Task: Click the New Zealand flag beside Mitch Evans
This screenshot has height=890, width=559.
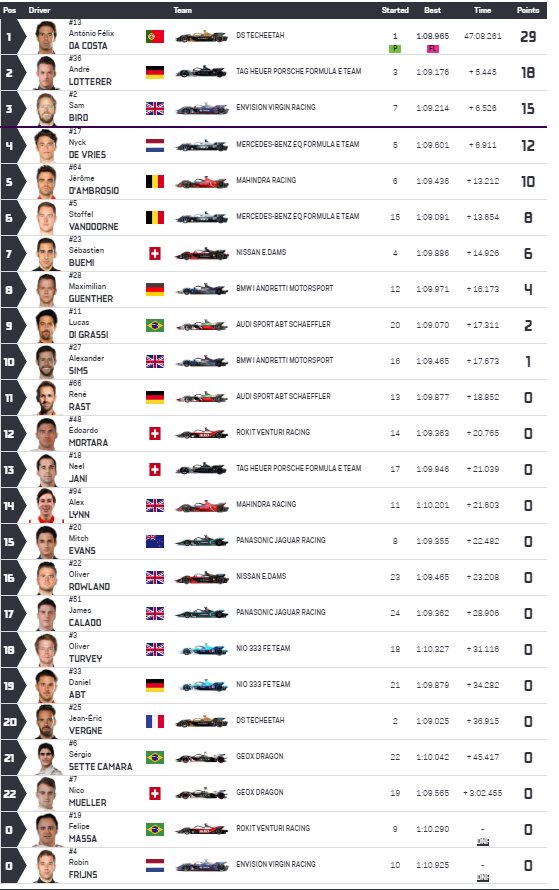Action: click(155, 541)
